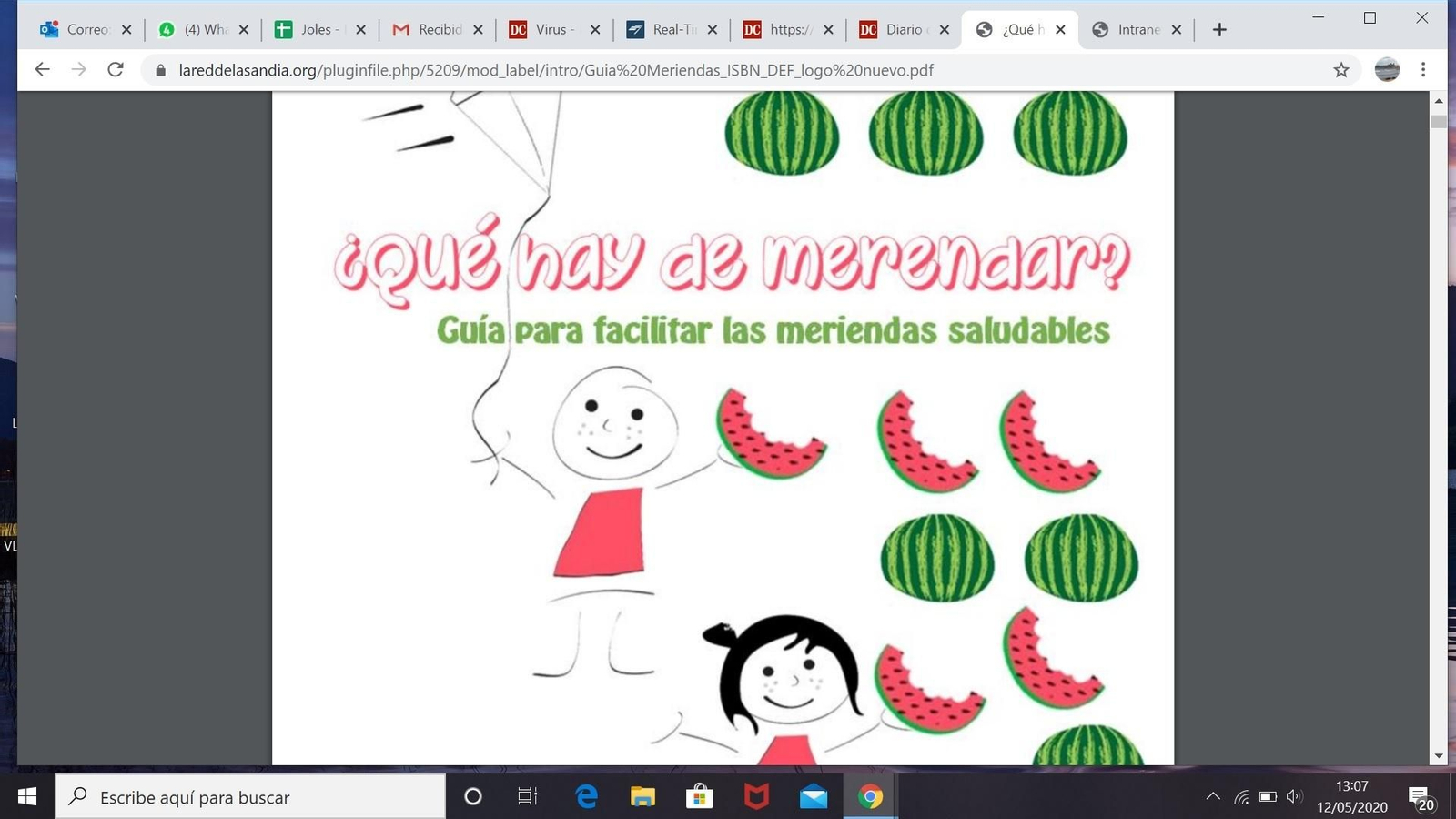
Task: Close the Virus tab
Action: point(595,30)
